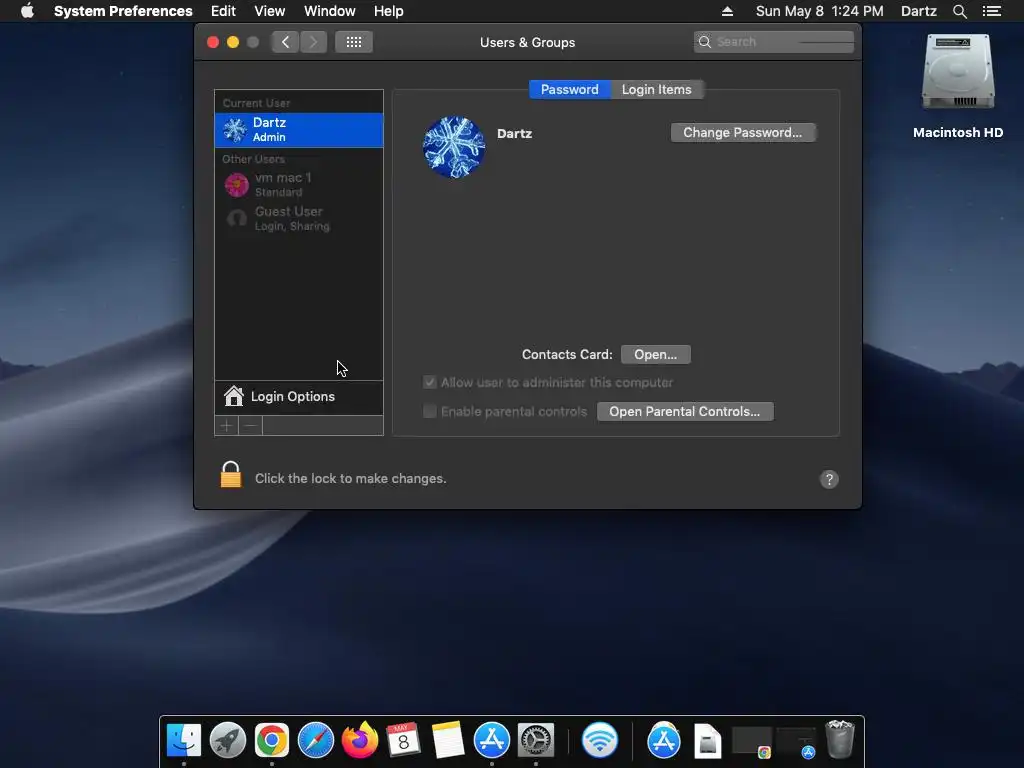The image size is (1024, 768).
Task: Open the Macintosh HD desktop drive
Action: coord(957,86)
